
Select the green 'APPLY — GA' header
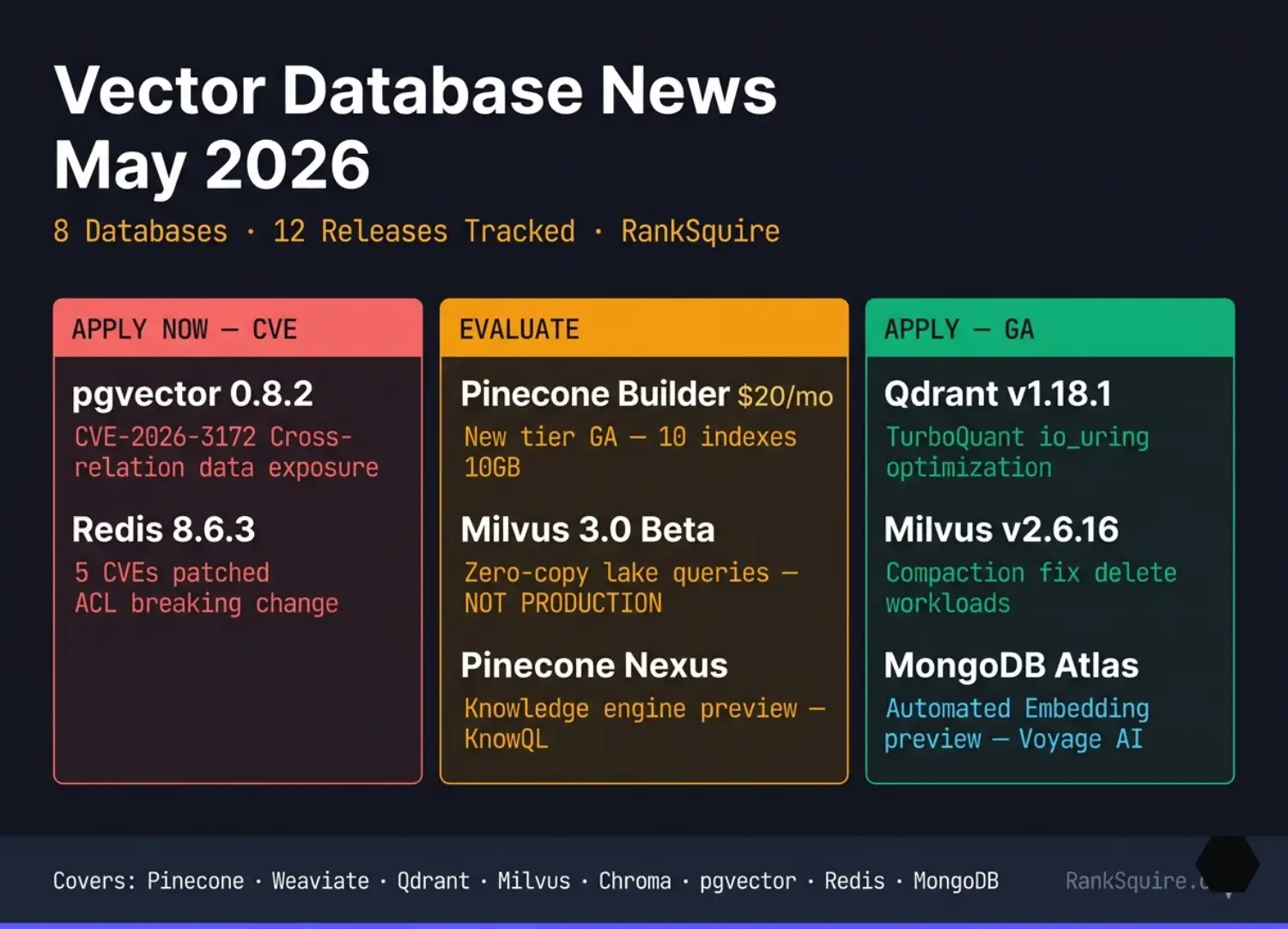pyautogui.click(x=1050, y=328)
